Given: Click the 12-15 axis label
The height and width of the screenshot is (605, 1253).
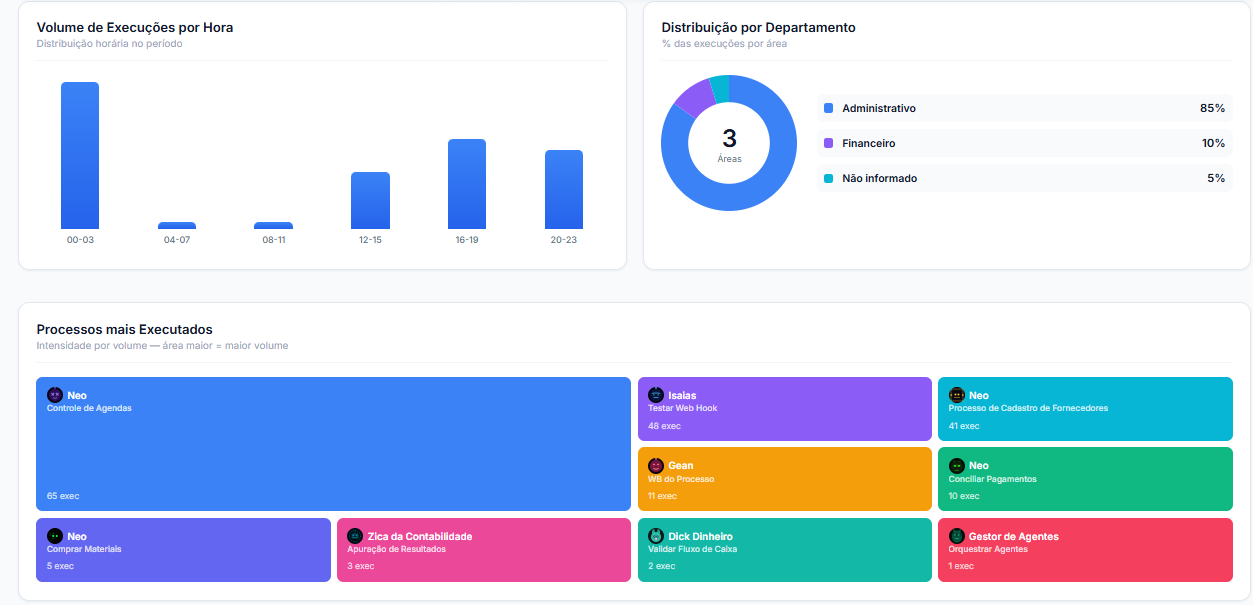Looking at the screenshot, I should [x=370, y=240].
